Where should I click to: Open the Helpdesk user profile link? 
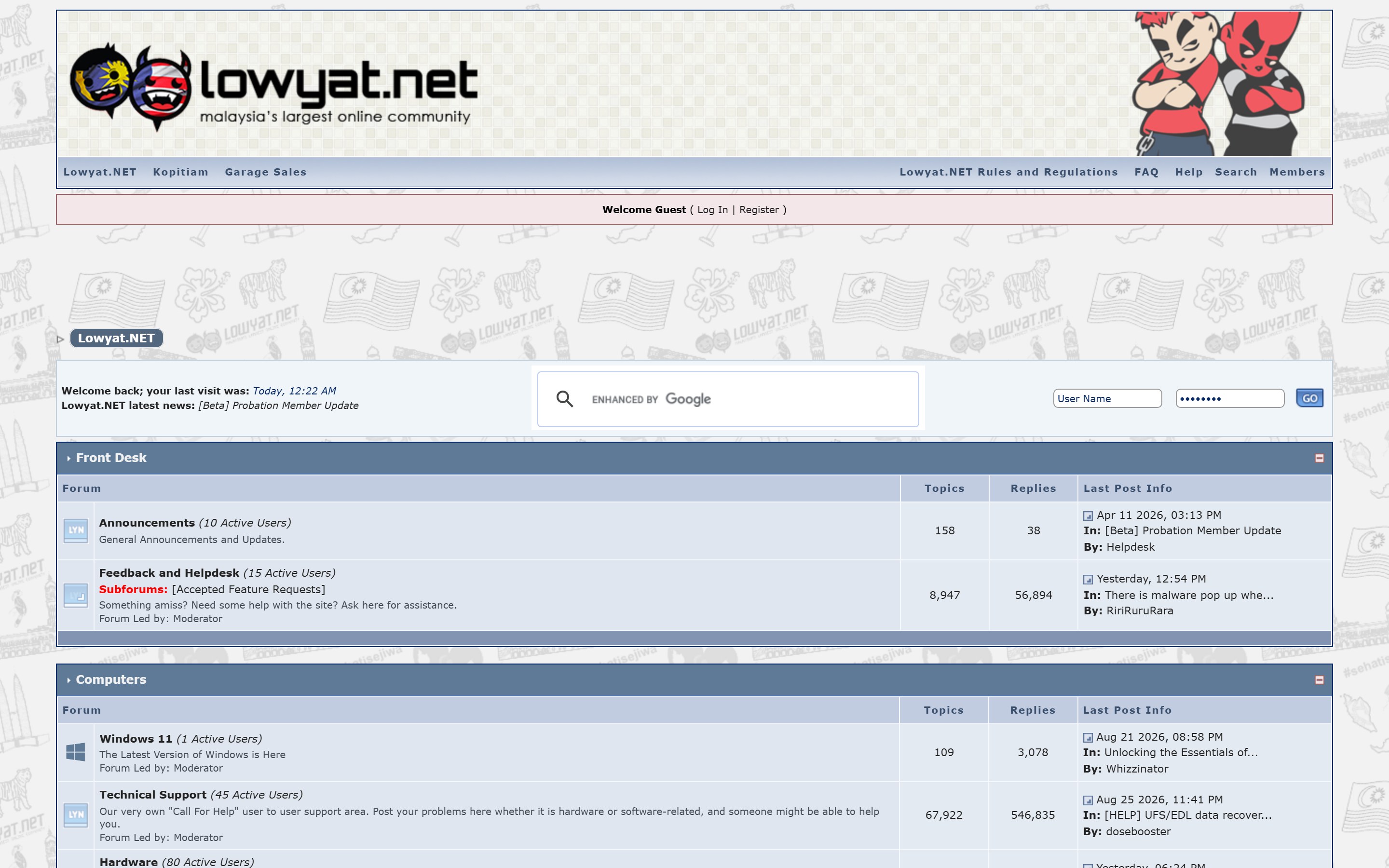pyautogui.click(x=1130, y=547)
